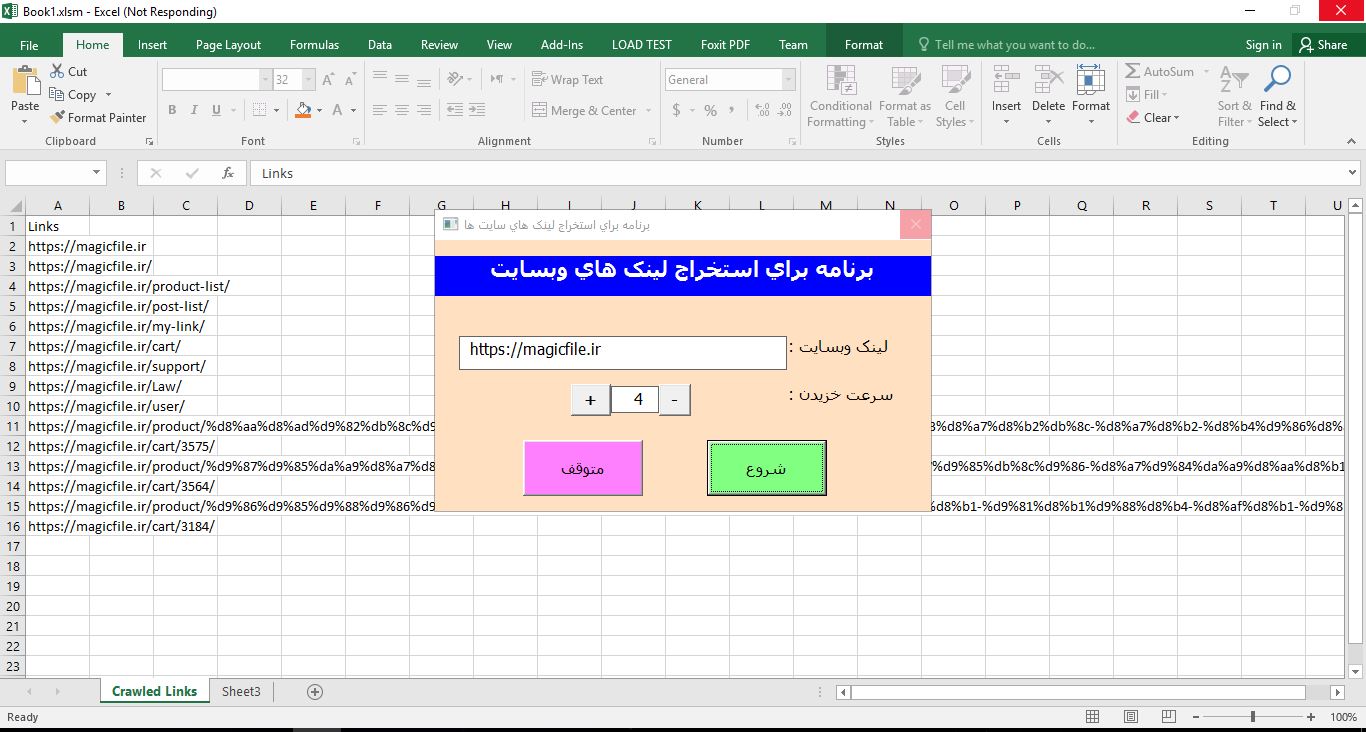Click Insert cells icon

1006,80
